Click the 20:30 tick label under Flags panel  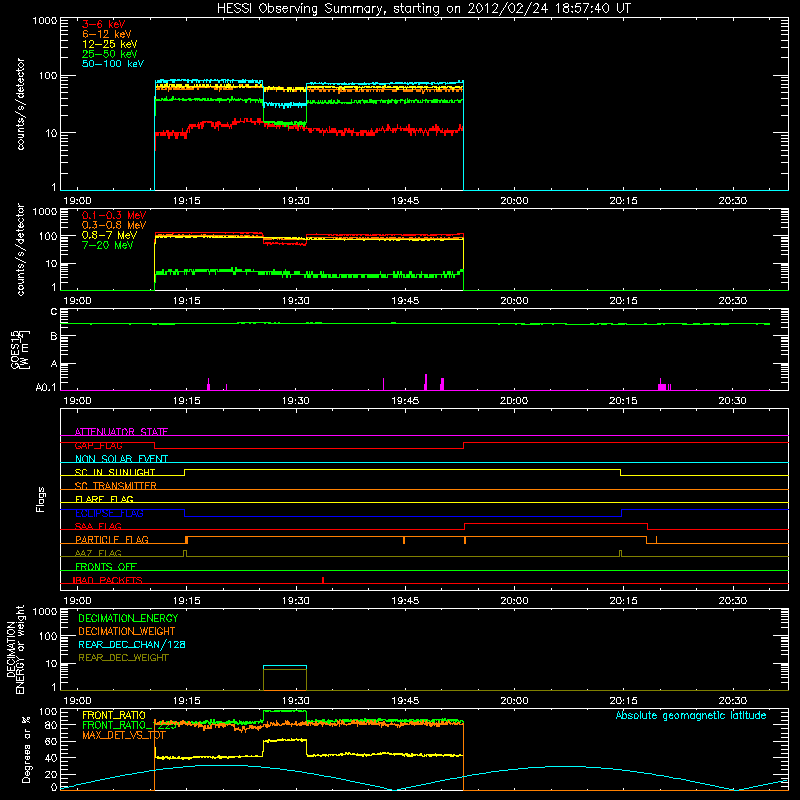tap(733, 601)
